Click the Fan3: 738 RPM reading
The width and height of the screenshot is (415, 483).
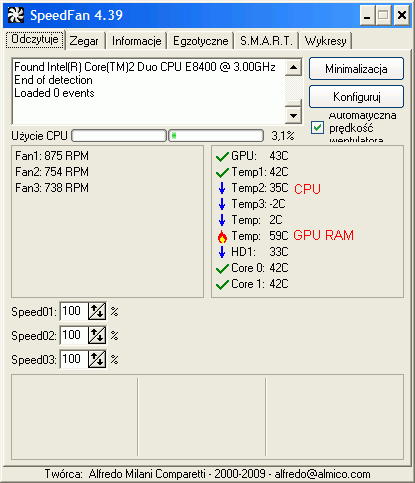[x=52, y=188]
